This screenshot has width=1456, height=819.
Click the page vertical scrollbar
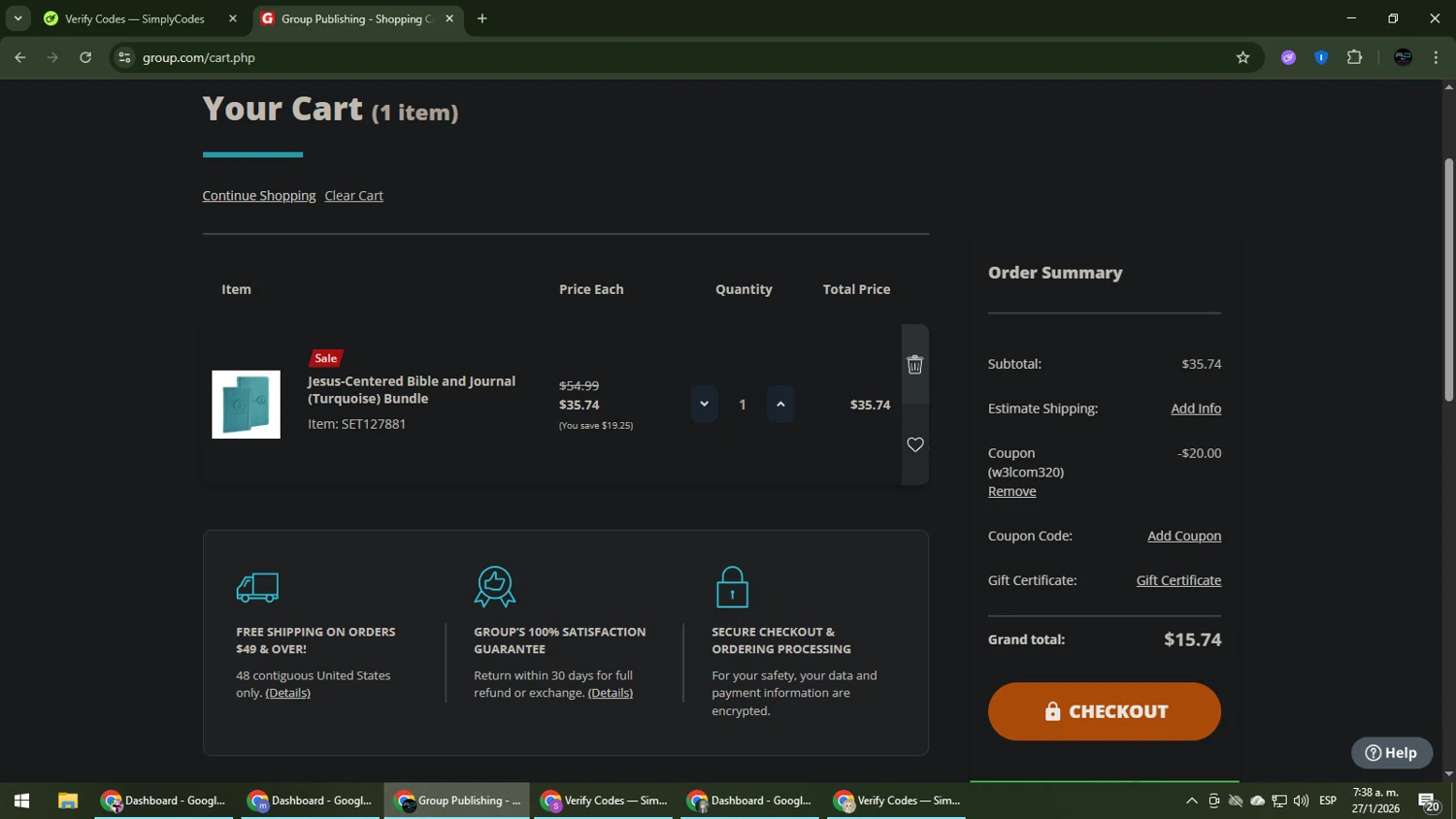click(x=1448, y=279)
